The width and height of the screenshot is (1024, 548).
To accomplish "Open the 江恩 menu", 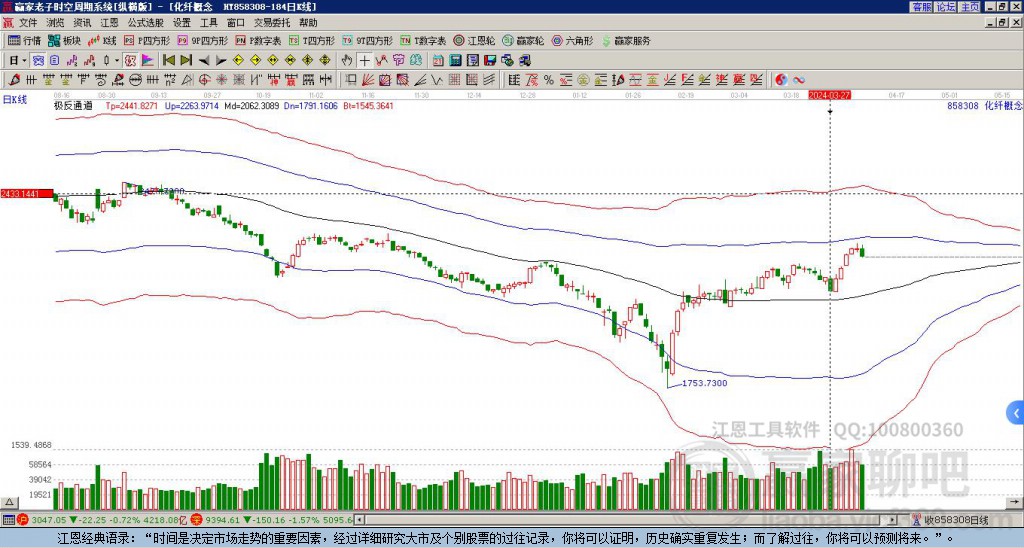I will point(109,23).
